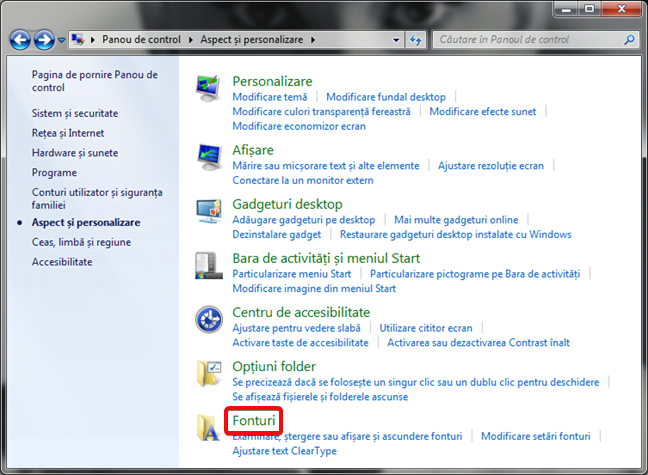Screen dimensions: 648x475
Task: Click Restaurare gadgeturi desktop instalate cu Windows
Action: (455, 234)
